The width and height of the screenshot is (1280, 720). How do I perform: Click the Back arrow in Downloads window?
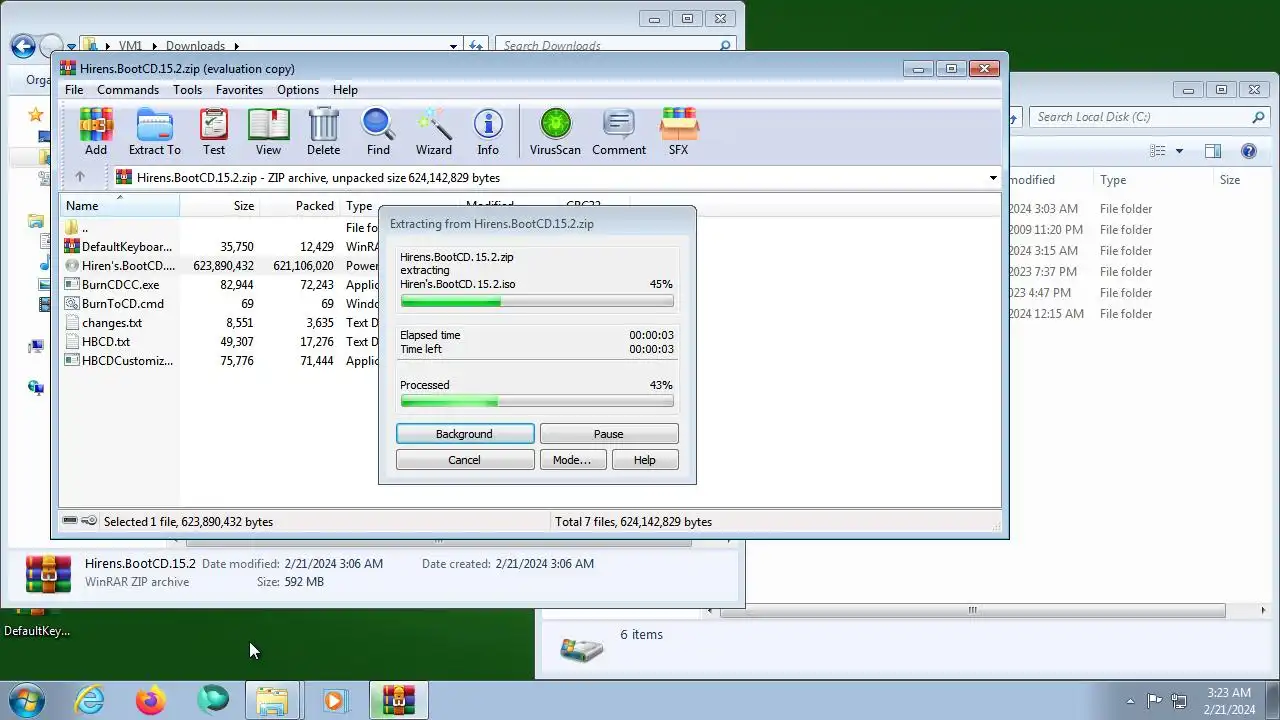point(23,46)
